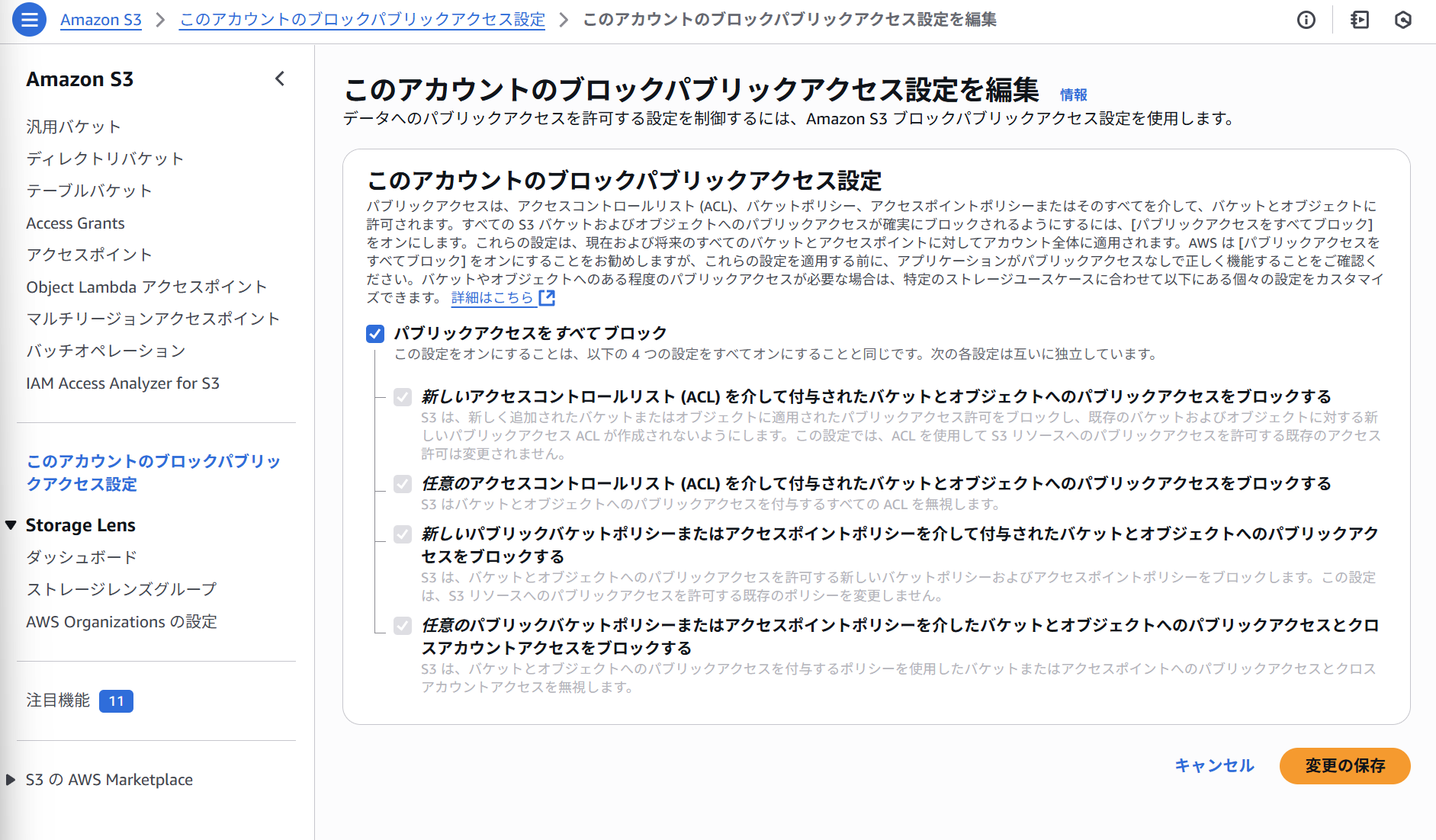Click the 情報 link beside title
The width and height of the screenshot is (1436, 840).
coord(1073,95)
